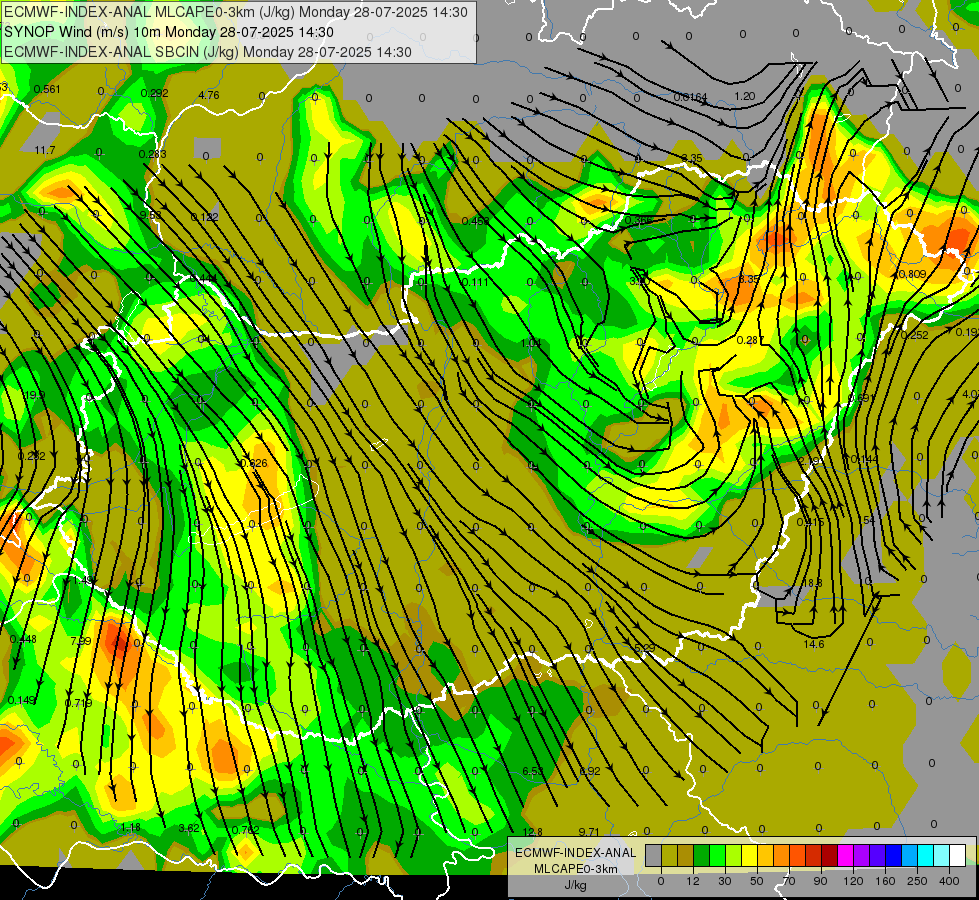Click the white swatch at color scale end
The image size is (979, 900).
[958, 855]
